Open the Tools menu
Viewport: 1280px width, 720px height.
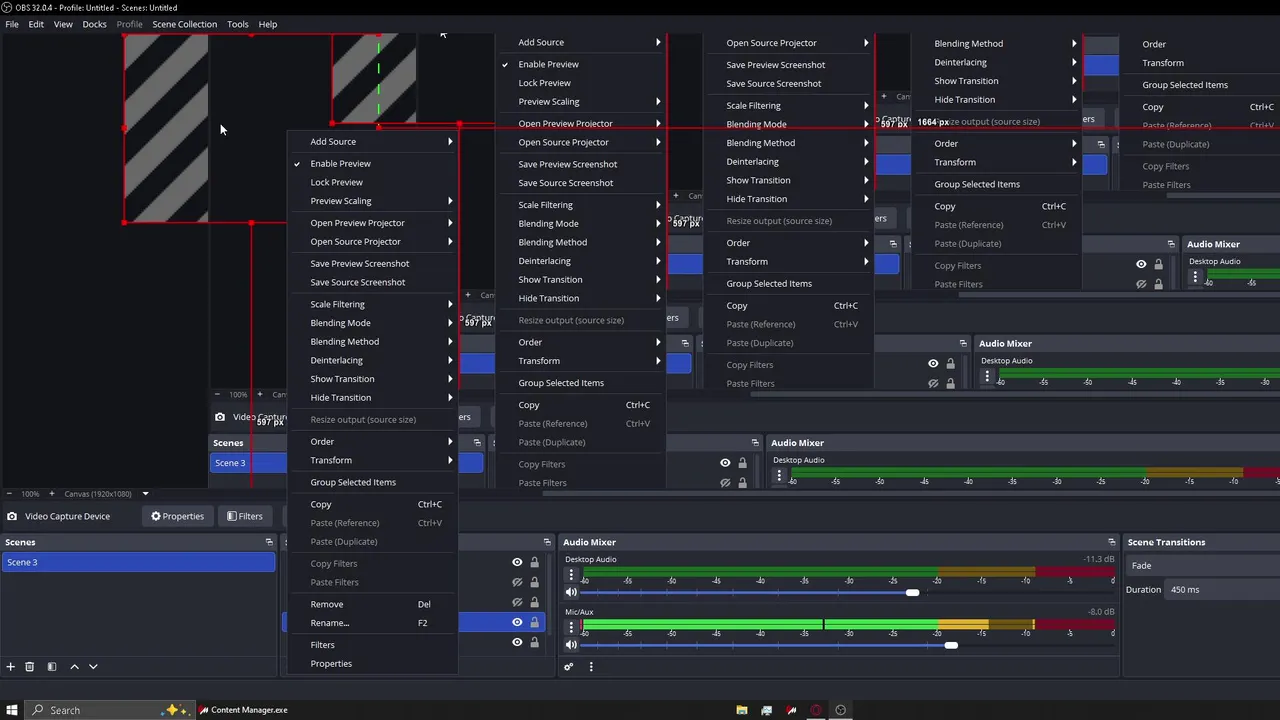tap(237, 24)
